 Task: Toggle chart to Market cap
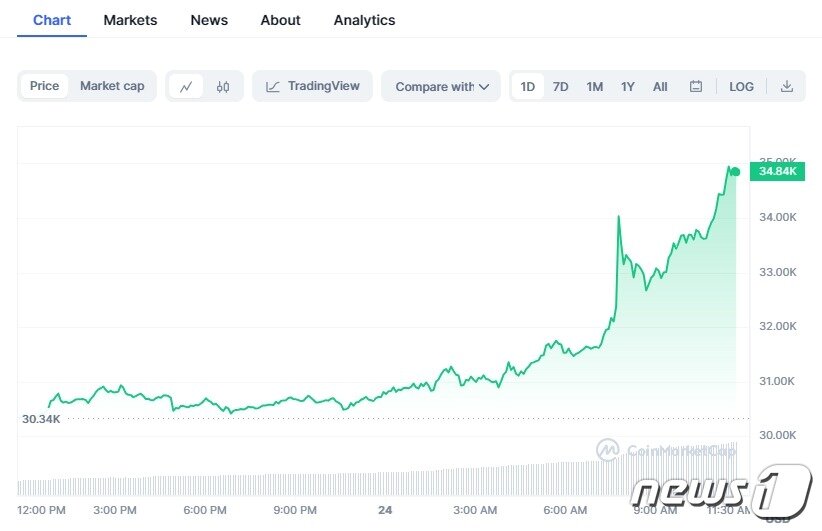click(x=112, y=86)
